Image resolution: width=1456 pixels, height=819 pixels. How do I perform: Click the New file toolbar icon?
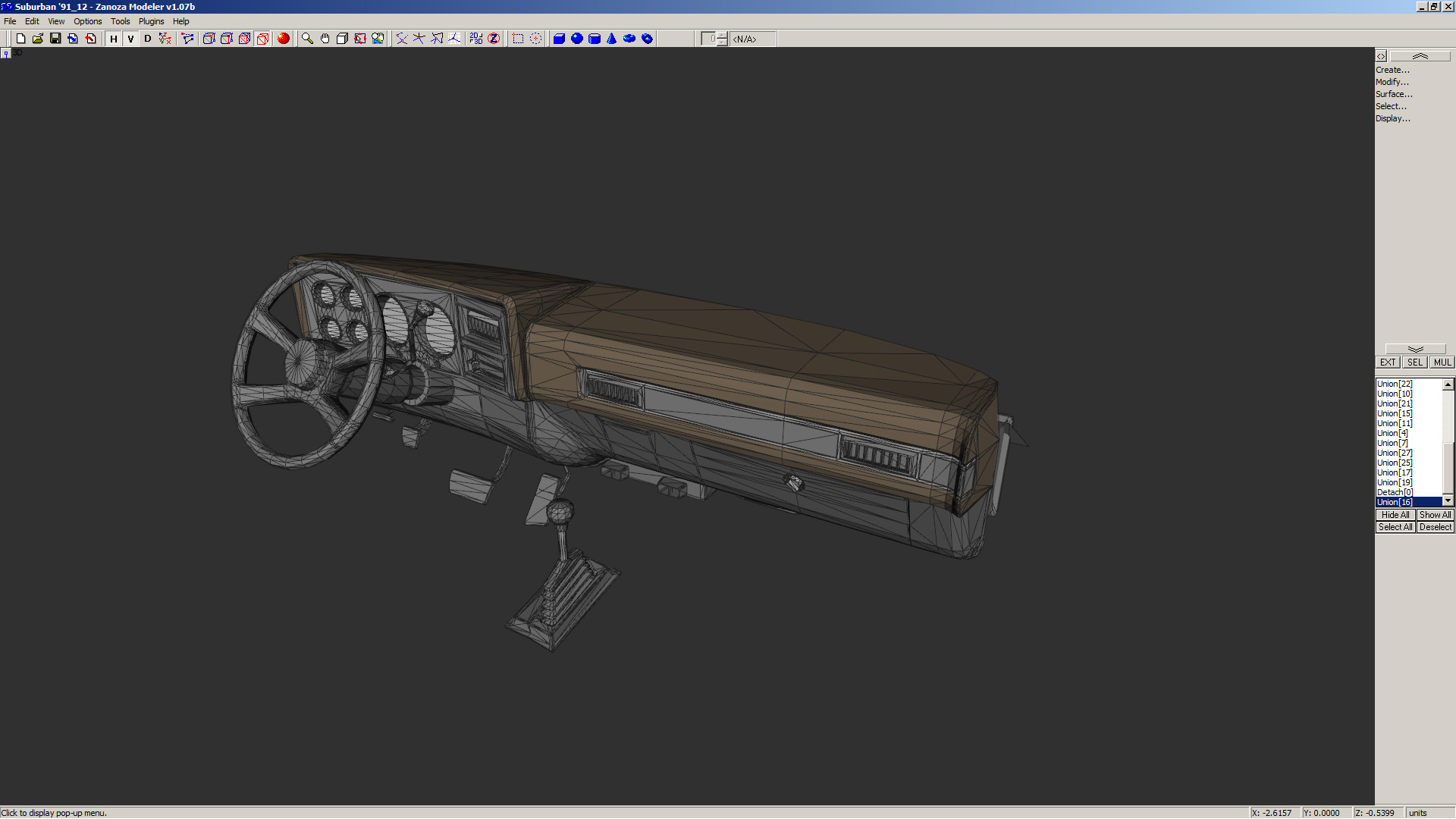20,39
